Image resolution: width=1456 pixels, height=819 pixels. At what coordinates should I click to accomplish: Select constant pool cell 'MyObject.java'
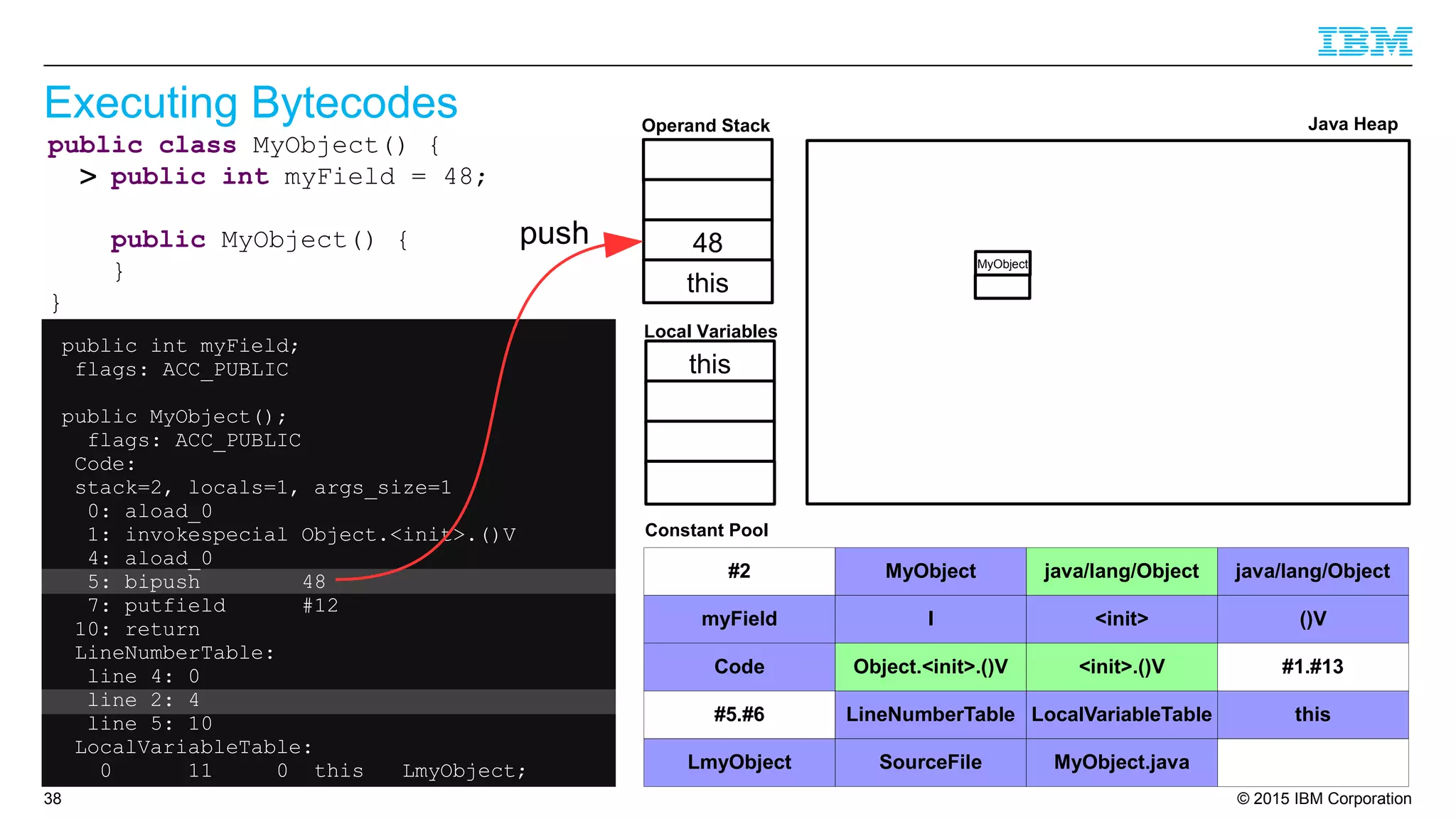coord(1121,762)
